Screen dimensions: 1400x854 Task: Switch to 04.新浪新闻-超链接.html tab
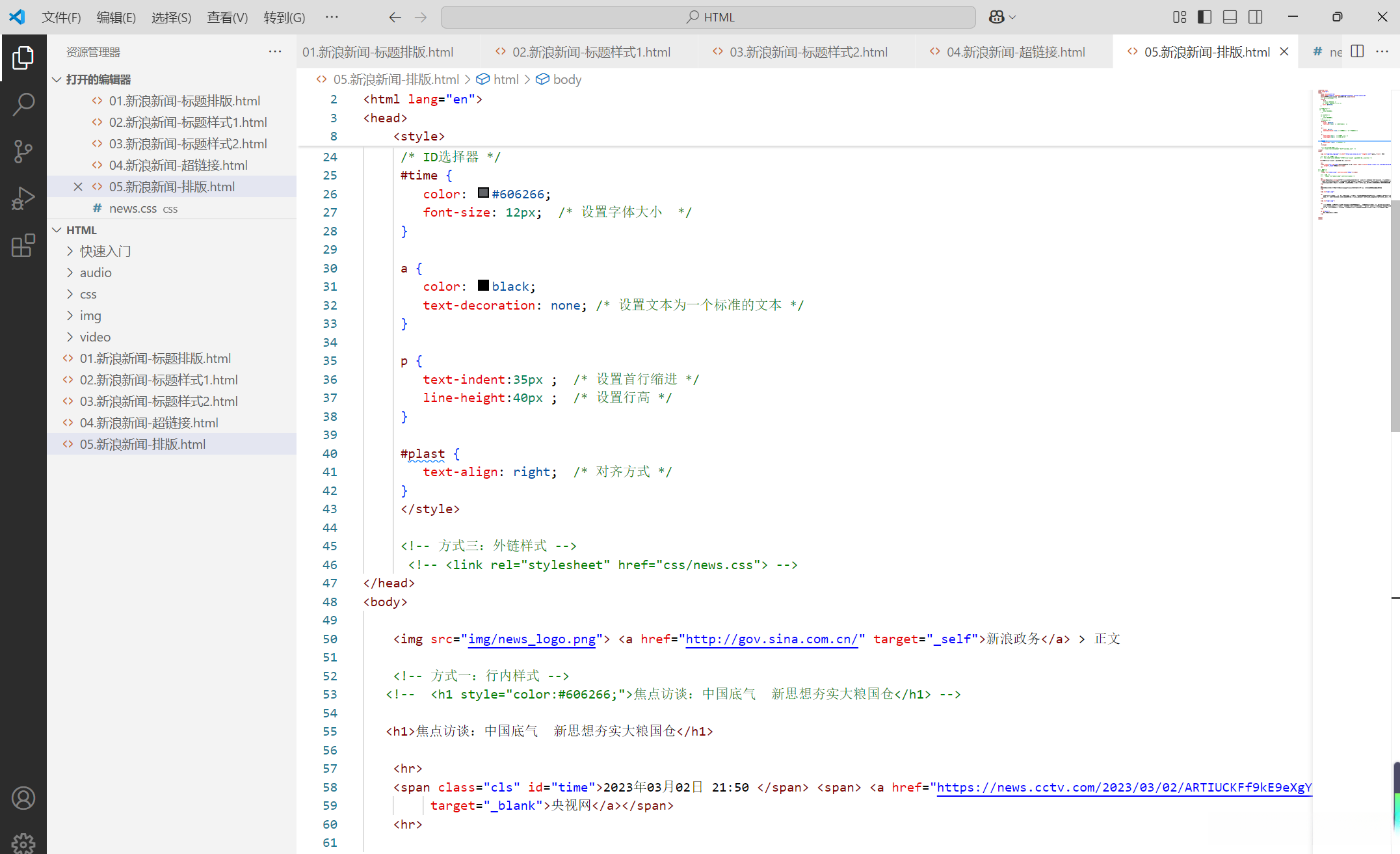(x=1015, y=52)
